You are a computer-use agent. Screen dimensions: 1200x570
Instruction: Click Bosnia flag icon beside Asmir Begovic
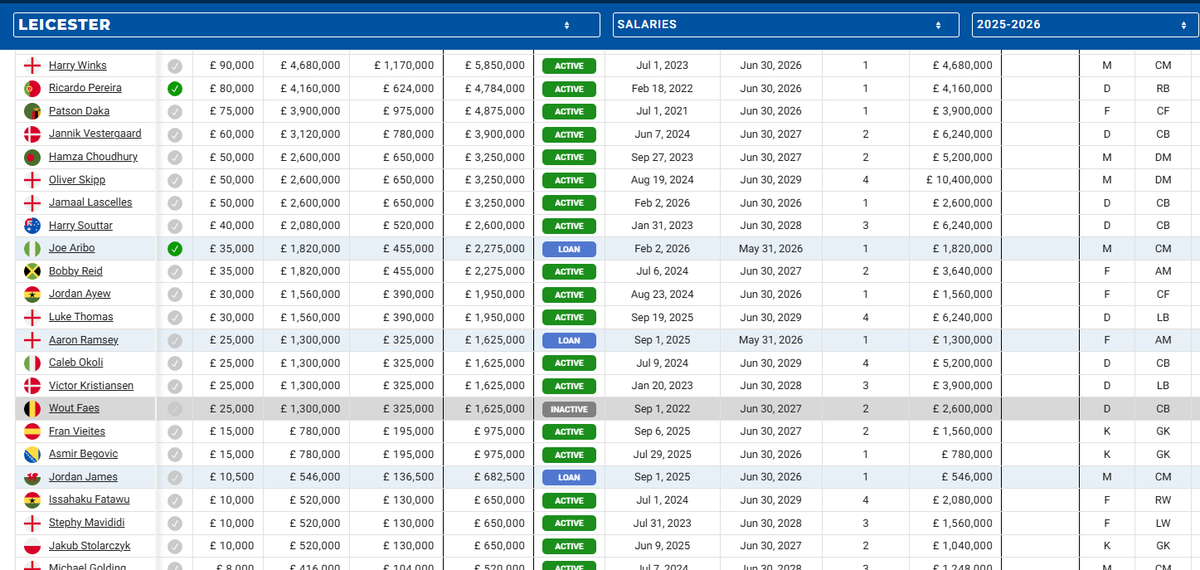(32, 454)
